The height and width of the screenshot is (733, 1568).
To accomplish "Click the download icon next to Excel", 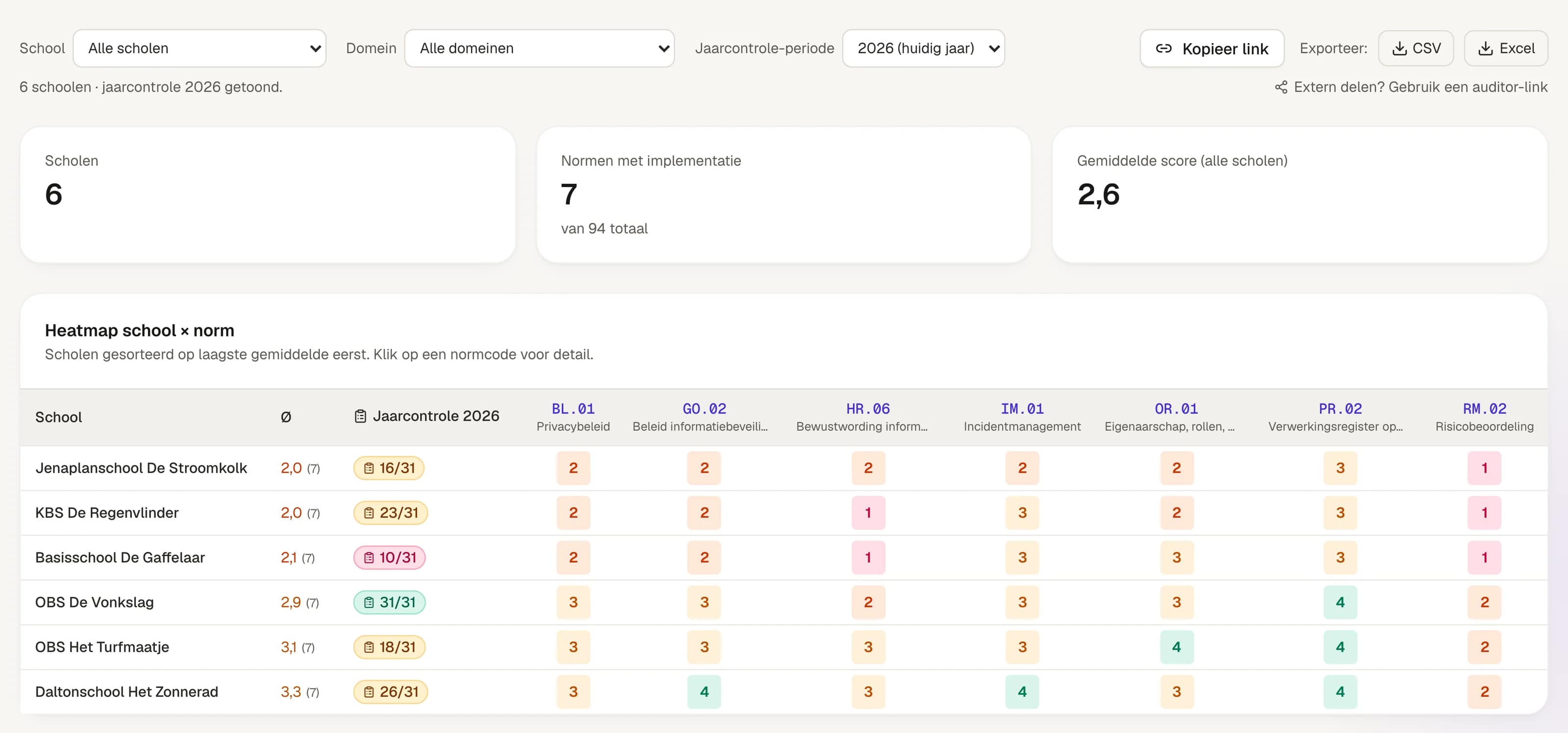I will click(1485, 49).
